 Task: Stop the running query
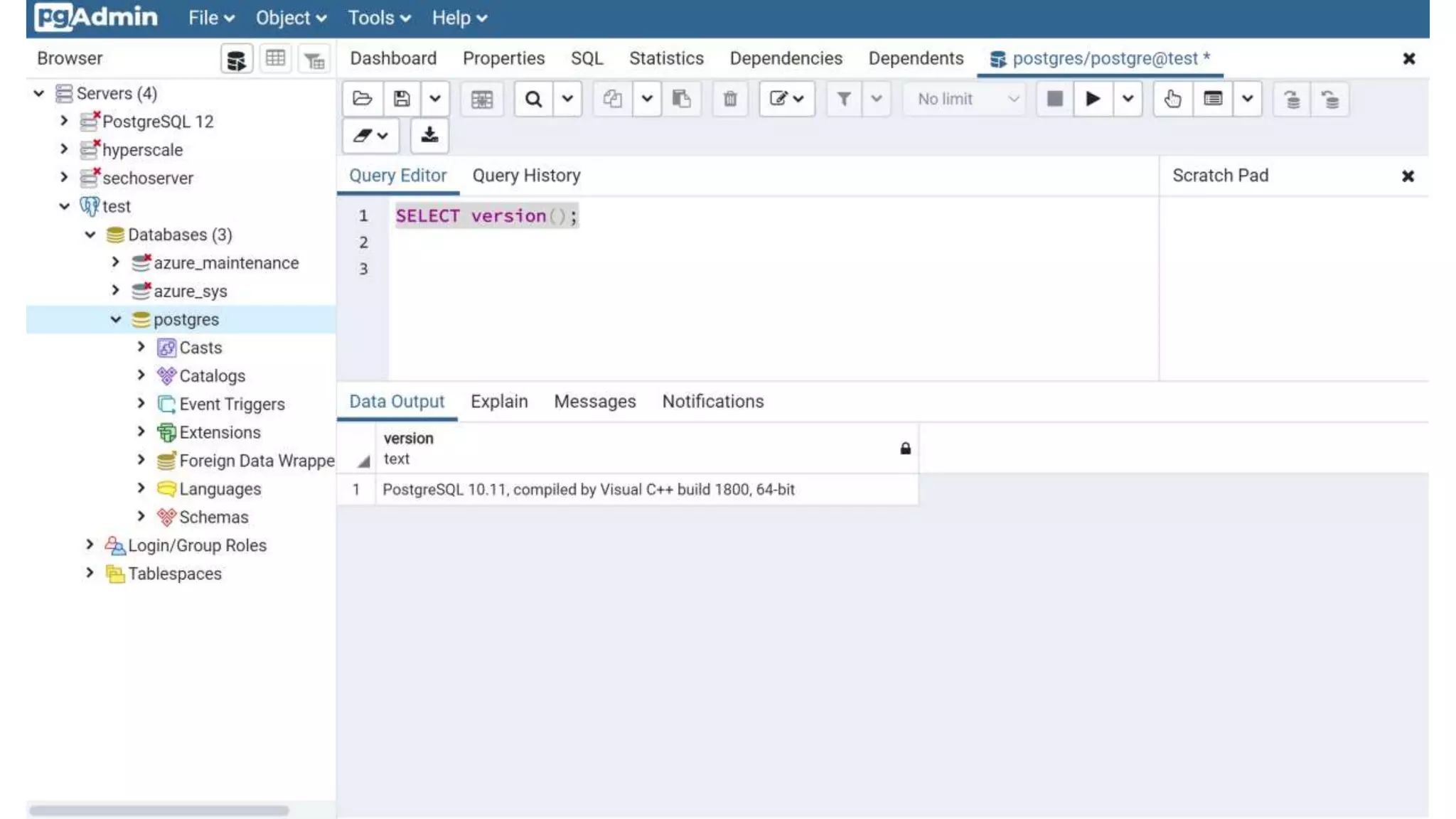(x=1055, y=99)
